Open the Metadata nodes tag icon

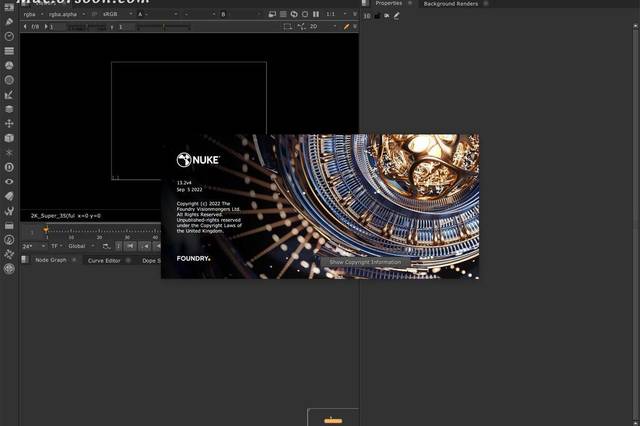point(9,196)
